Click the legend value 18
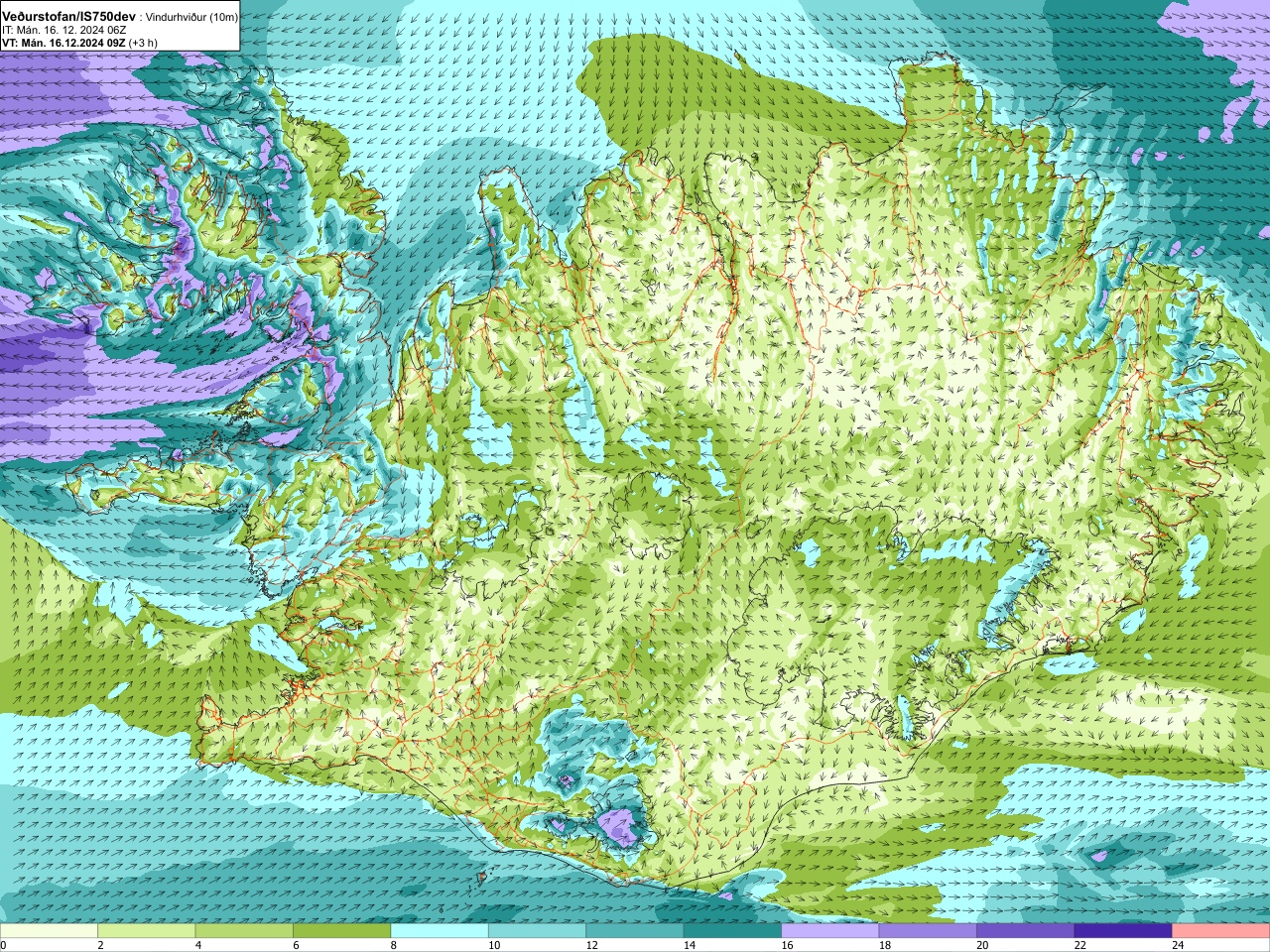 coord(885,945)
